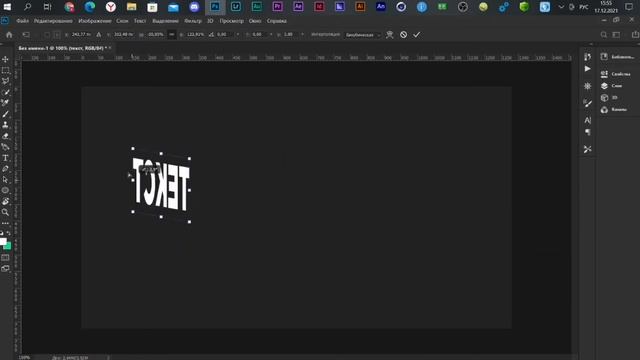Open the interpolation dropdown
The height and width of the screenshot is (360, 640).
(363, 35)
